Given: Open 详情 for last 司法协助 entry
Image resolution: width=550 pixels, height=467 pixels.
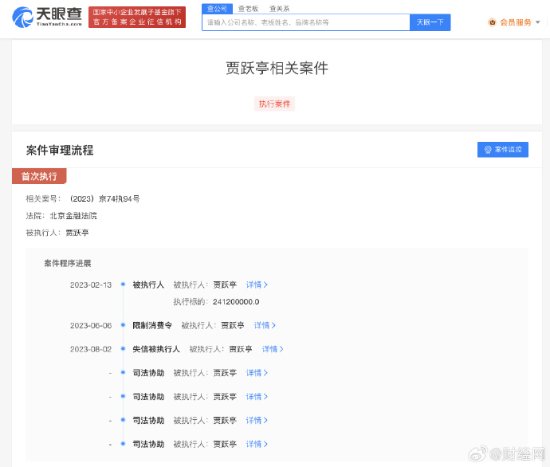Looking at the screenshot, I should click(257, 444).
